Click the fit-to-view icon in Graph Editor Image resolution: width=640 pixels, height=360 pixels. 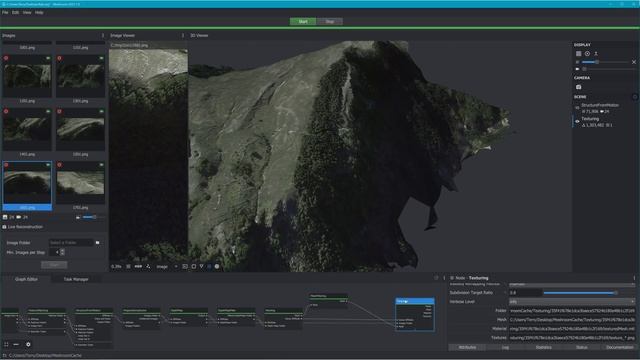[6, 344]
